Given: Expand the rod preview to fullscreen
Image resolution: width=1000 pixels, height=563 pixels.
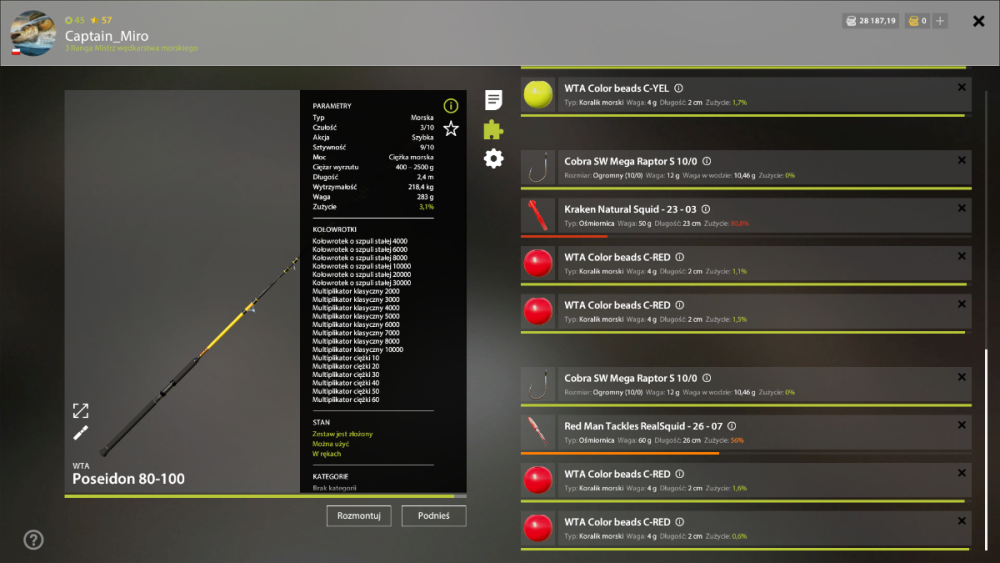Looking at the screenshot, I should [x=80, y=411].
